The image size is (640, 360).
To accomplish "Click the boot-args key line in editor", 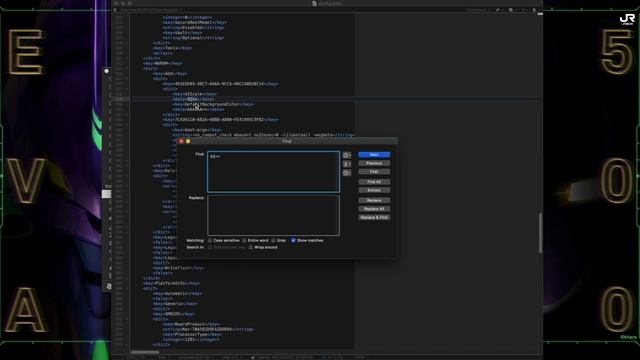I will [x=197, y=130].
